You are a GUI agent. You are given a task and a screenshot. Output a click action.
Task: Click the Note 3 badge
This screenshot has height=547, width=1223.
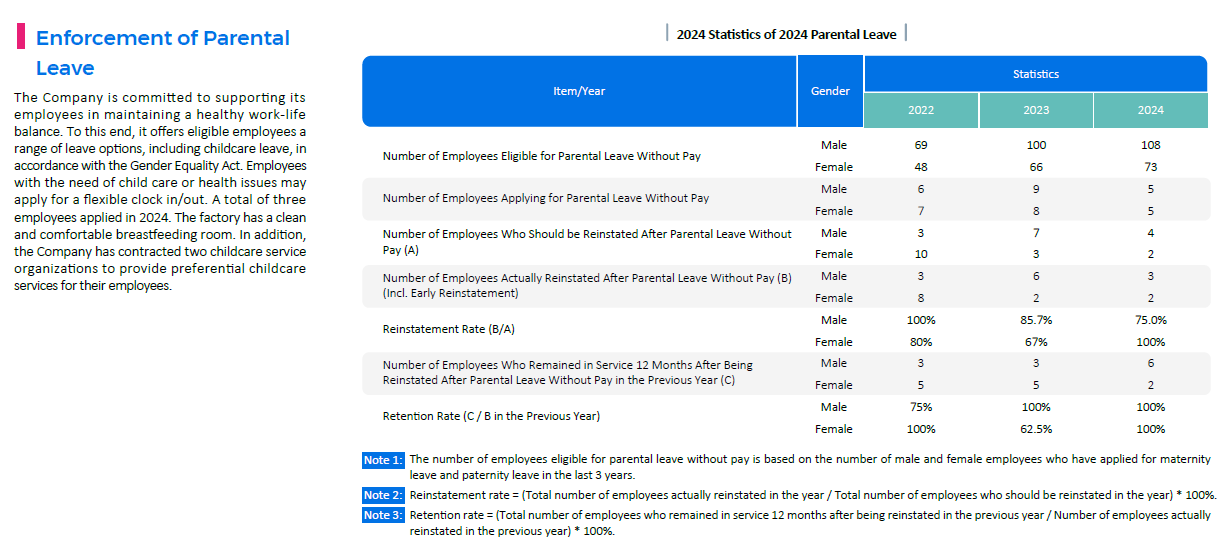(x=383, y=515)
